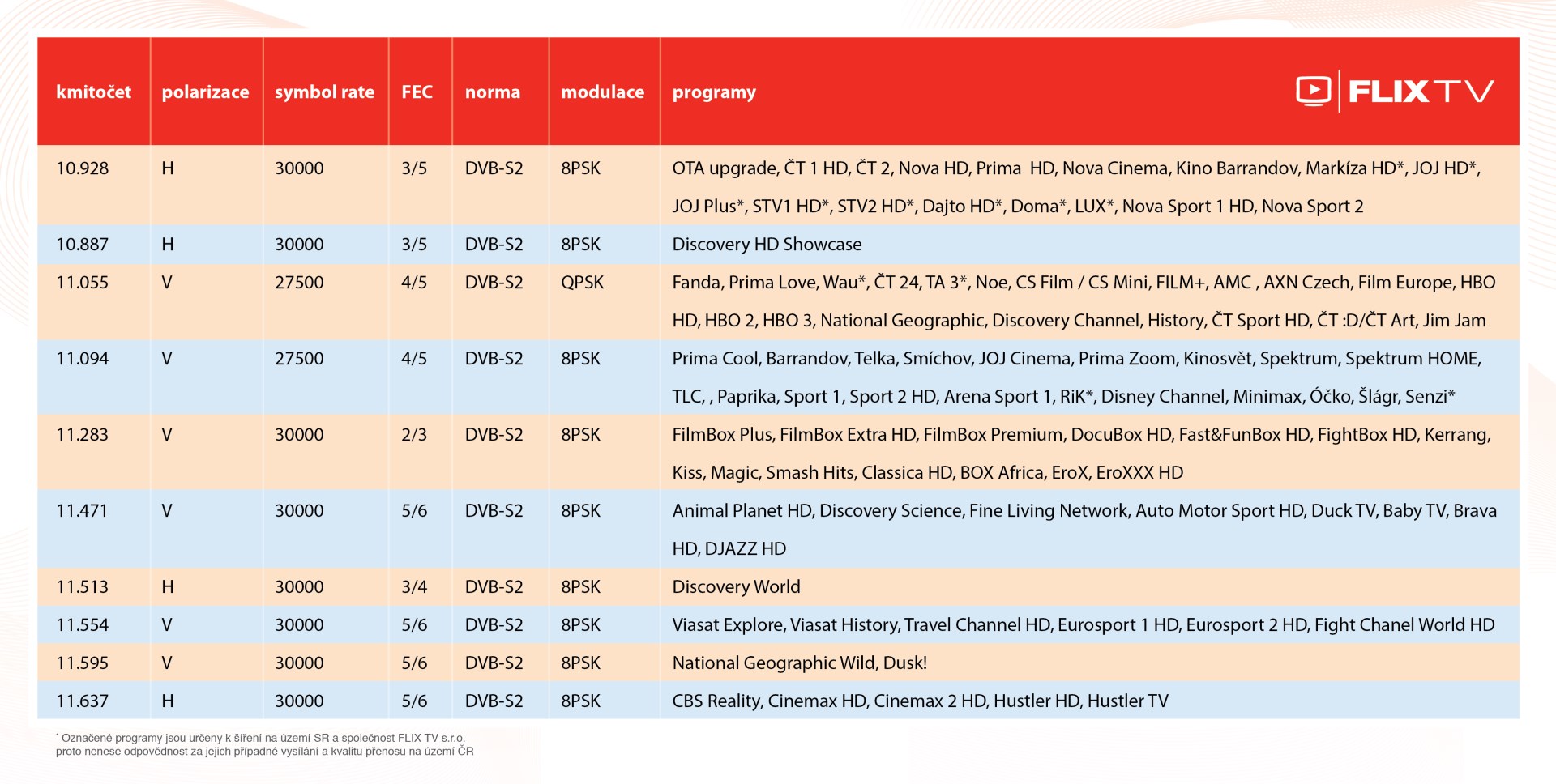Click the National Geographic Wild, Dusk! row text
Image resolution: width=1556 pixels, height=784 pixels.
(x=798, y=663)
